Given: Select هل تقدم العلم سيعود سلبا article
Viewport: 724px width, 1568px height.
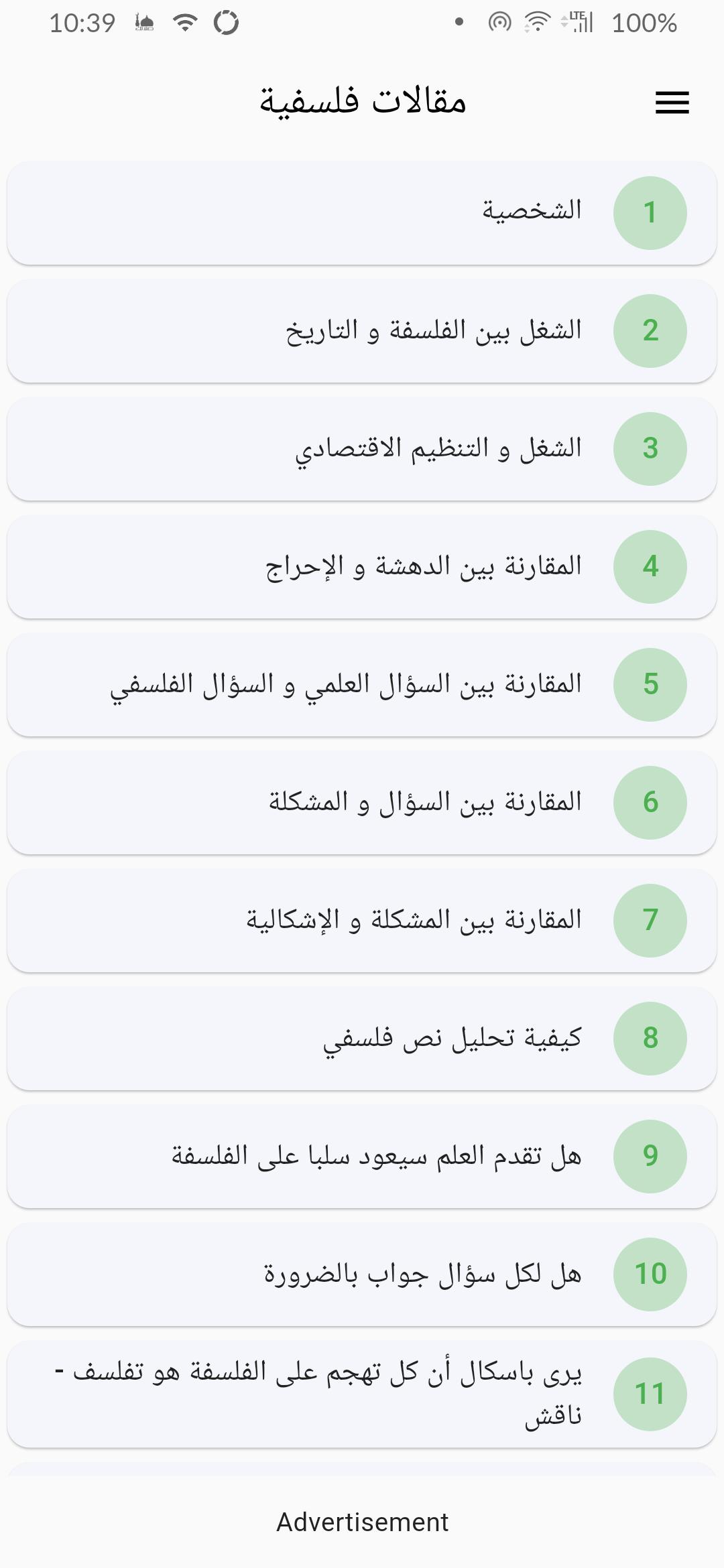Looking at the screenshot, I should pyautogui.click(x=362, y=1157).
